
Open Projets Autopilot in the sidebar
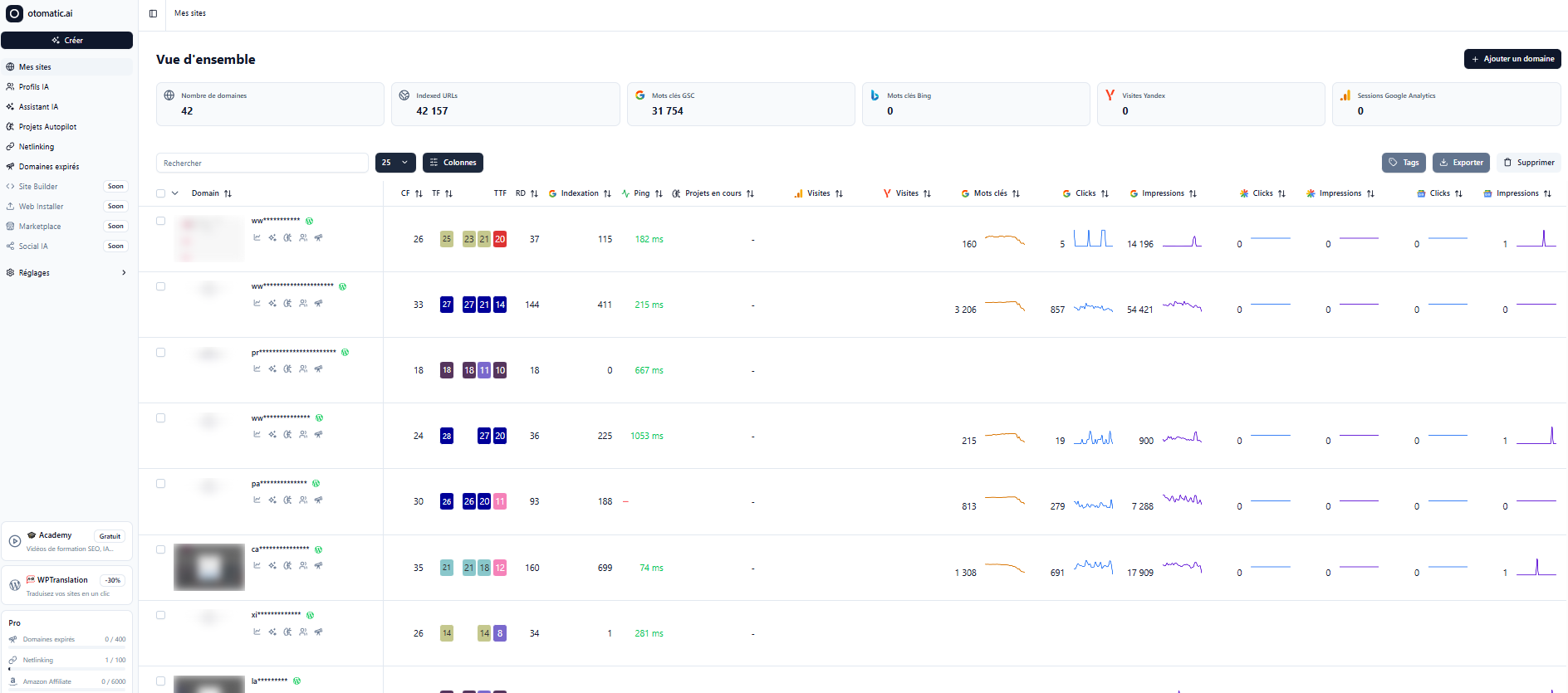tap(47, 127)
